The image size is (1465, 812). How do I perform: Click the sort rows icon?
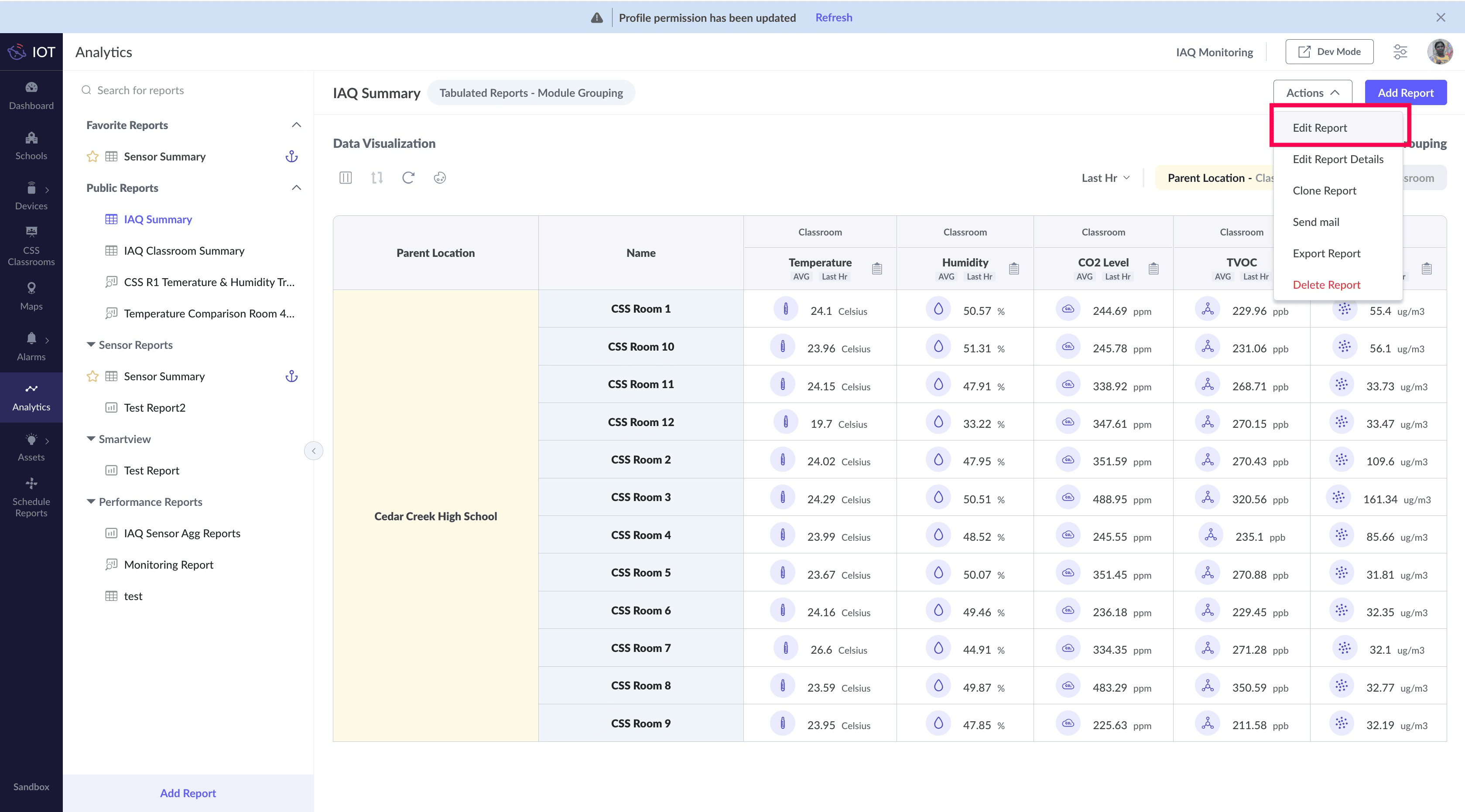[377, 178]
